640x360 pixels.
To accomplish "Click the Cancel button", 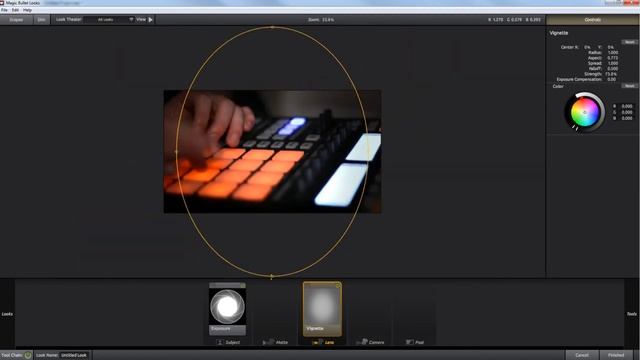I will 582,355.
